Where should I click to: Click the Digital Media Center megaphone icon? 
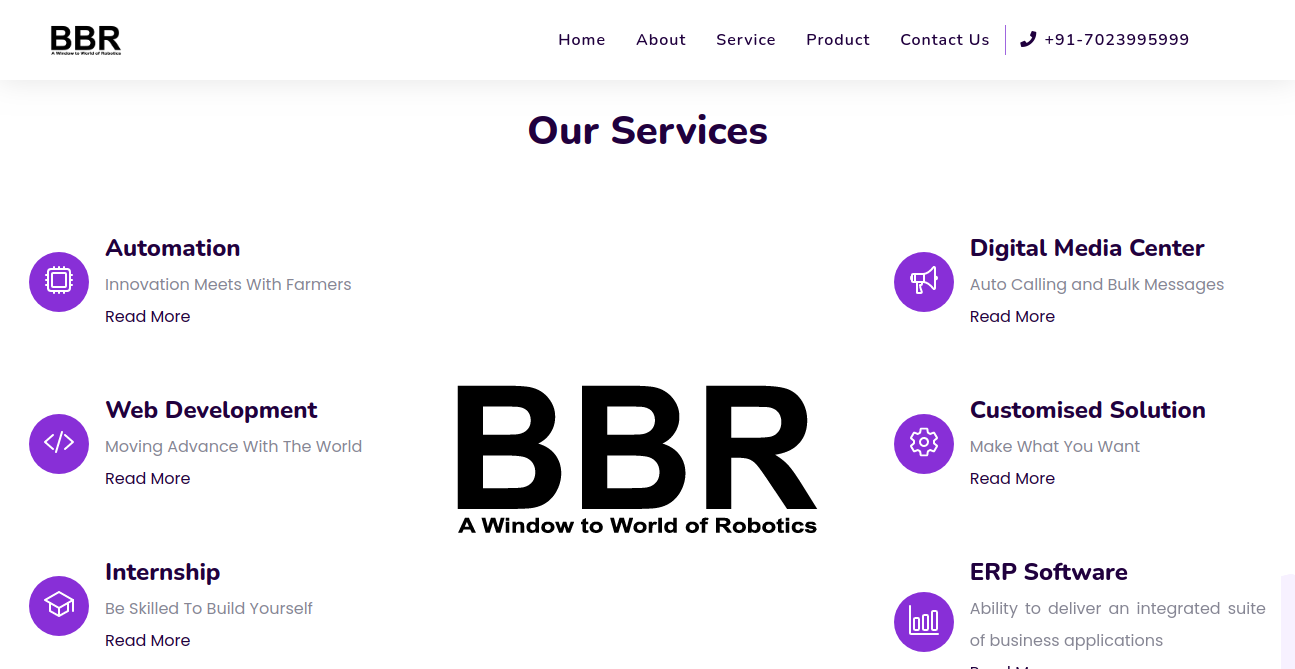click(923, 281)
